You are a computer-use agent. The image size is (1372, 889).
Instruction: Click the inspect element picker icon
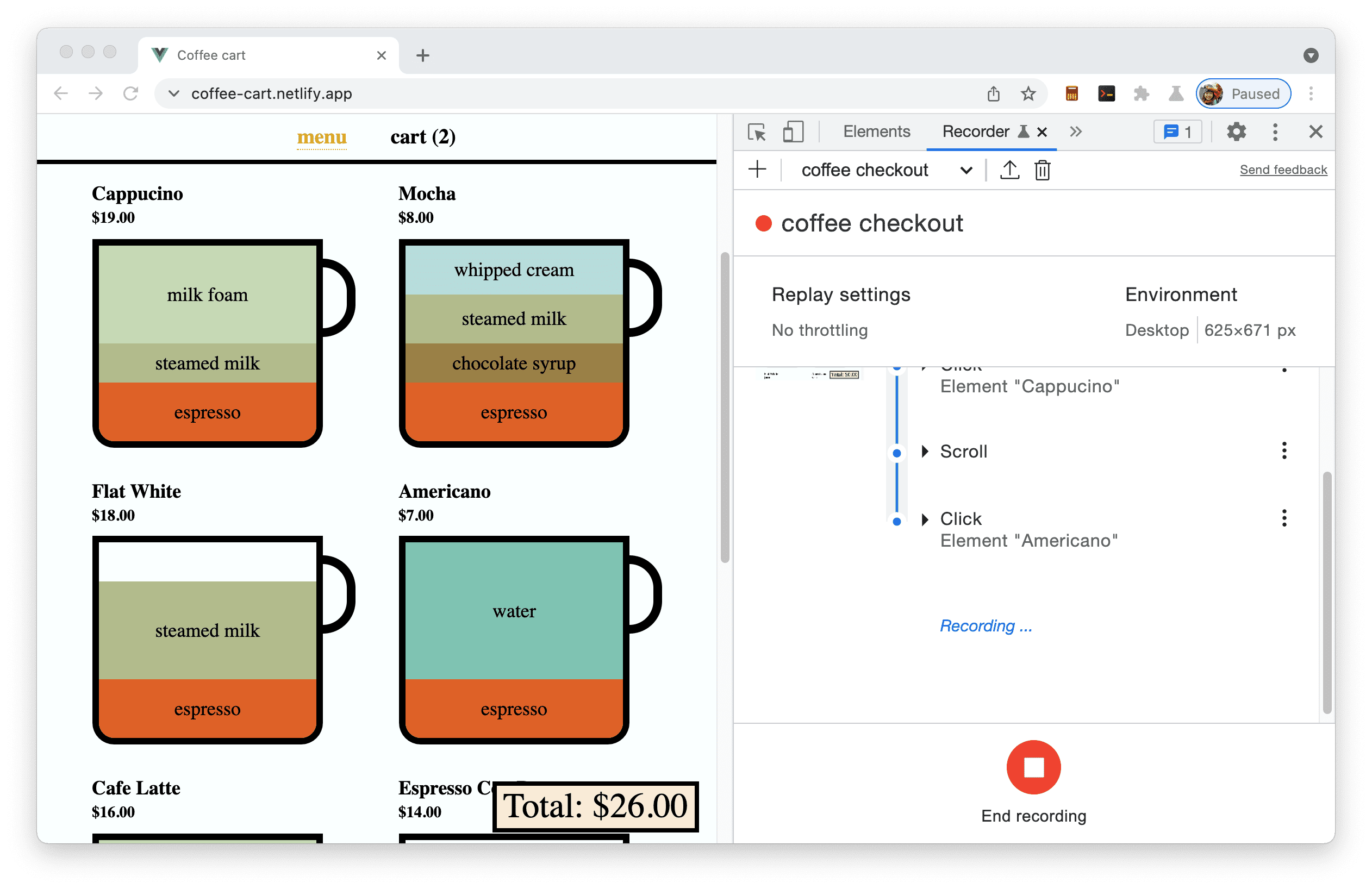[758, 133]
